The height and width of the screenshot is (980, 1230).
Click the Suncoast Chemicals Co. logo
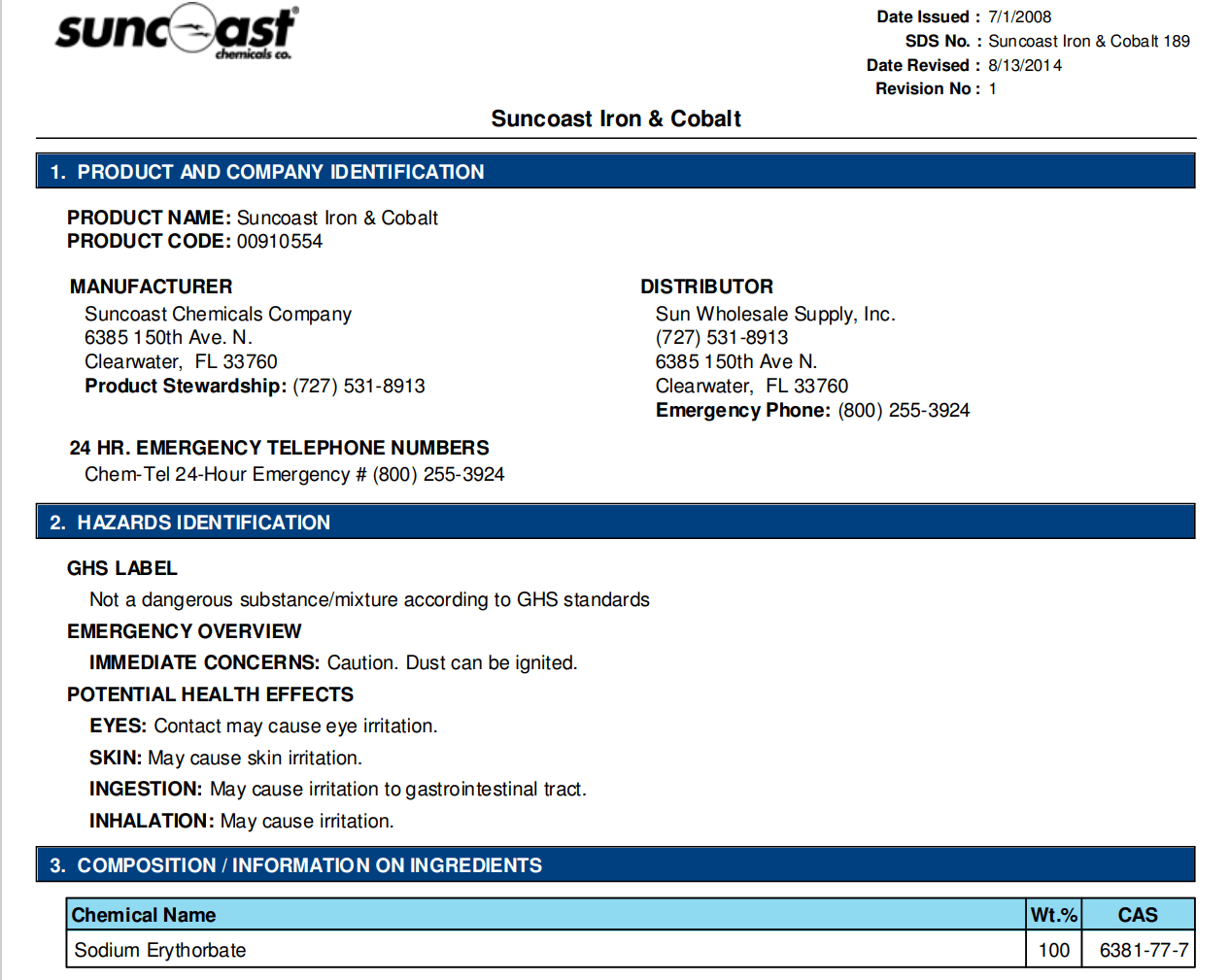click(177, 32)
